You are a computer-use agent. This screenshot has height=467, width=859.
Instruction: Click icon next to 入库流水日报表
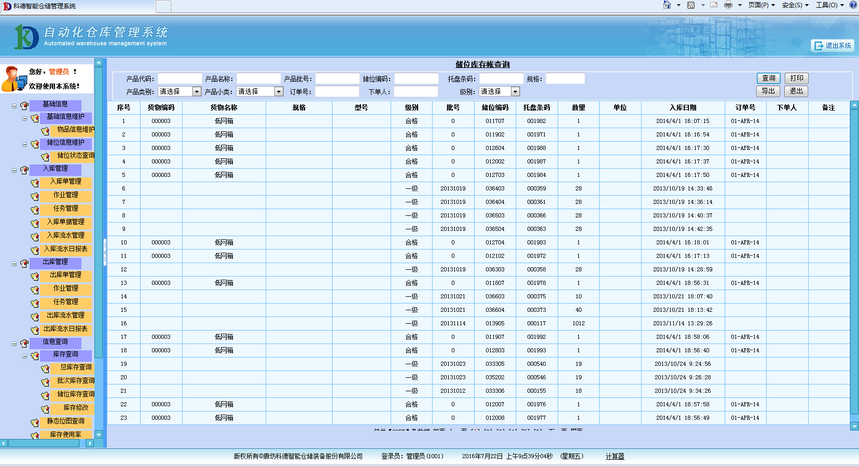click(35, 250)
